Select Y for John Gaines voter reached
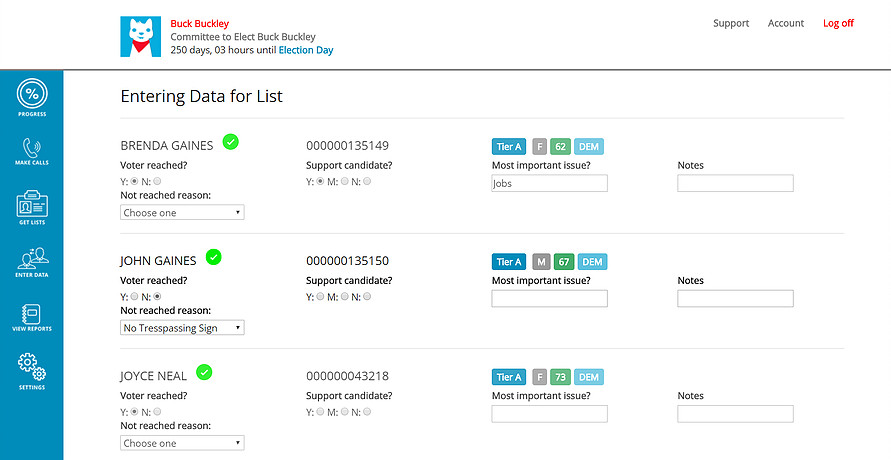891x460 pixels. point(134,296)
